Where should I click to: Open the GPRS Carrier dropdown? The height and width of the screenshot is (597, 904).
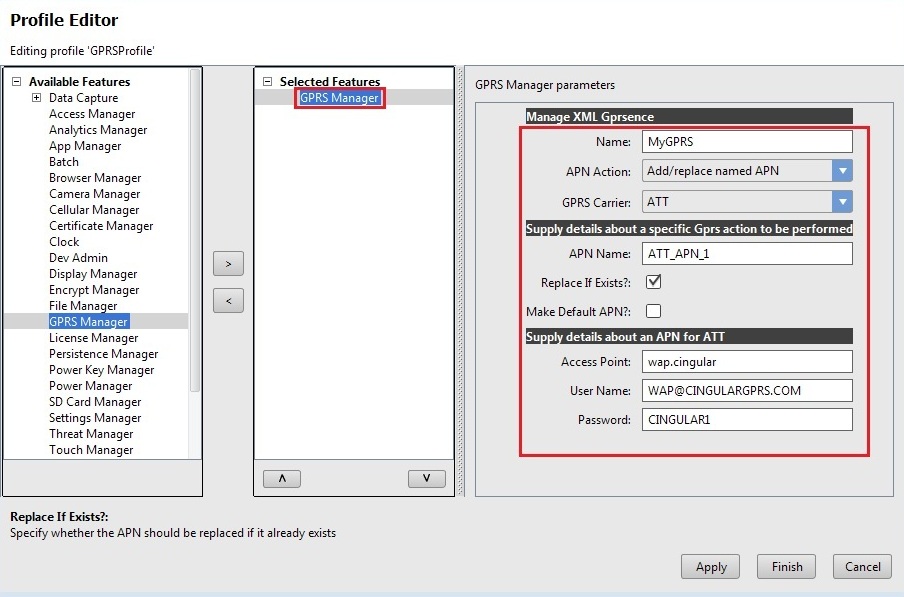(x=842, y=202)
